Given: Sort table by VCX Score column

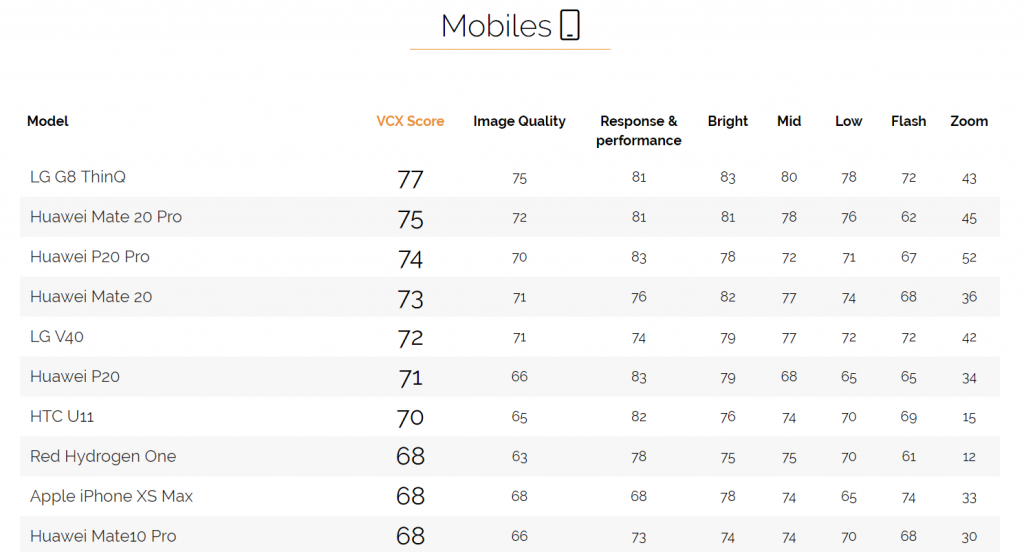Looking at the screenshot, I should click(410, 121).
